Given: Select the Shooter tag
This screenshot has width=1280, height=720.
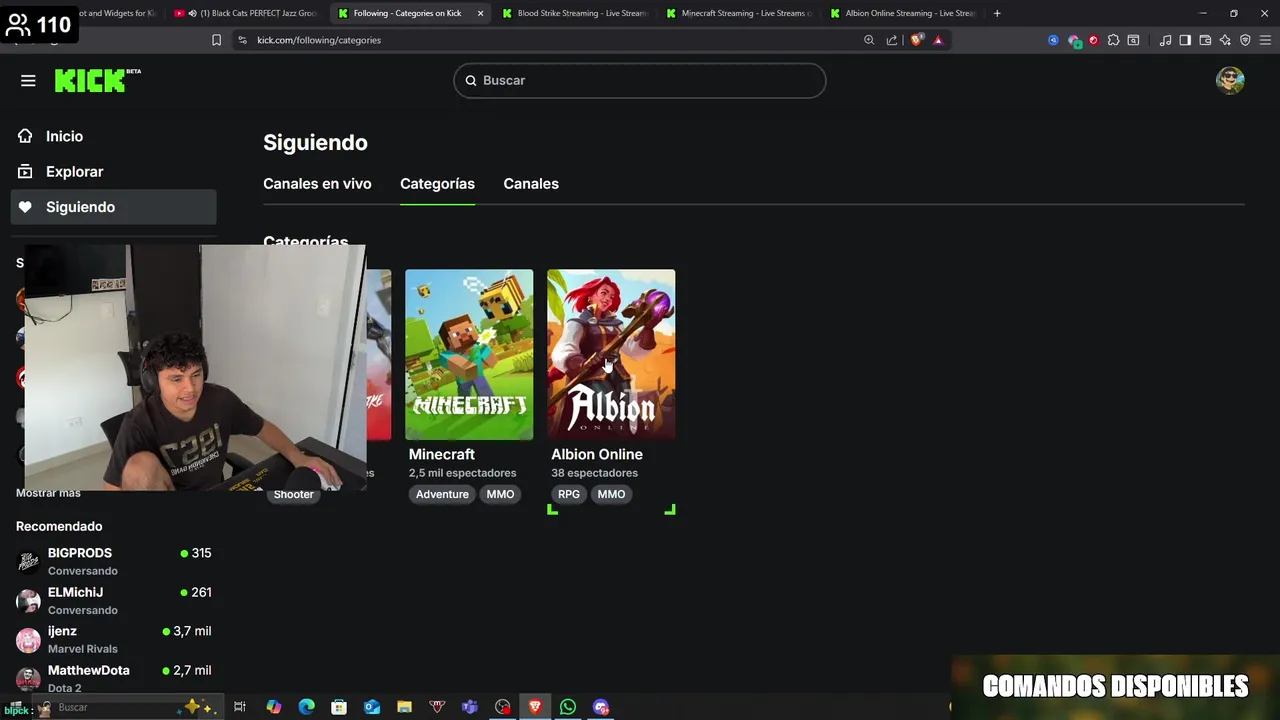Looking at the screenshot, I should (294, 494).
